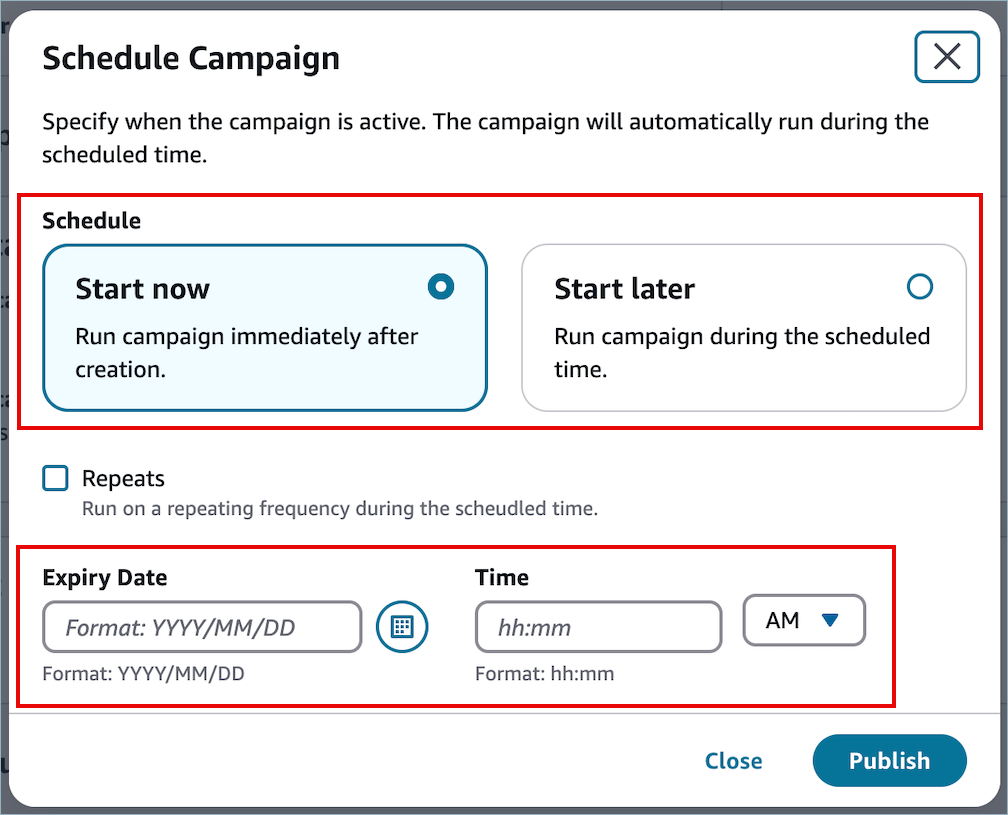Click the Close text link

point(733,761)
